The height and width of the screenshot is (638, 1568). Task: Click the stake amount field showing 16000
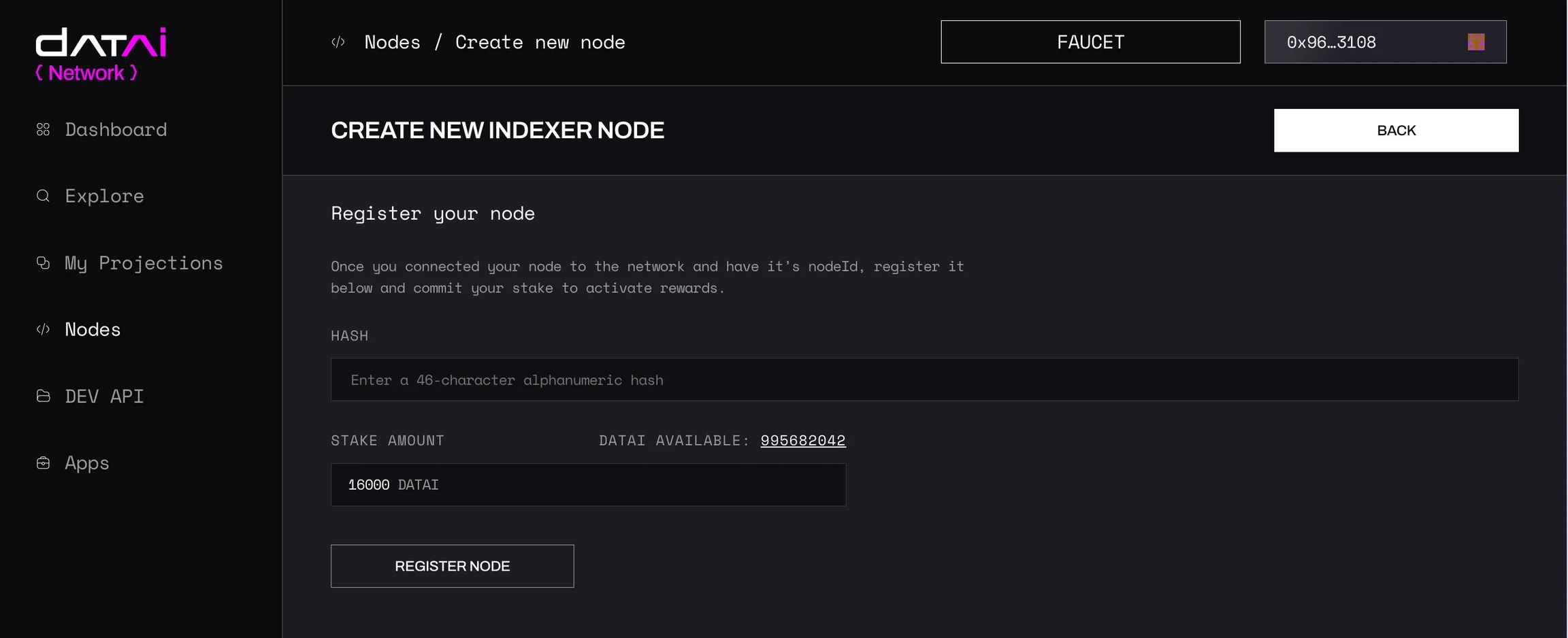coord(588,484)
